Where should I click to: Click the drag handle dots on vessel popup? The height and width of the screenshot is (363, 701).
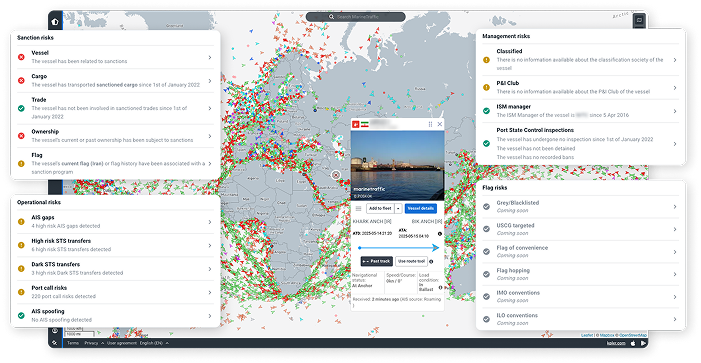tap(430, 124)
